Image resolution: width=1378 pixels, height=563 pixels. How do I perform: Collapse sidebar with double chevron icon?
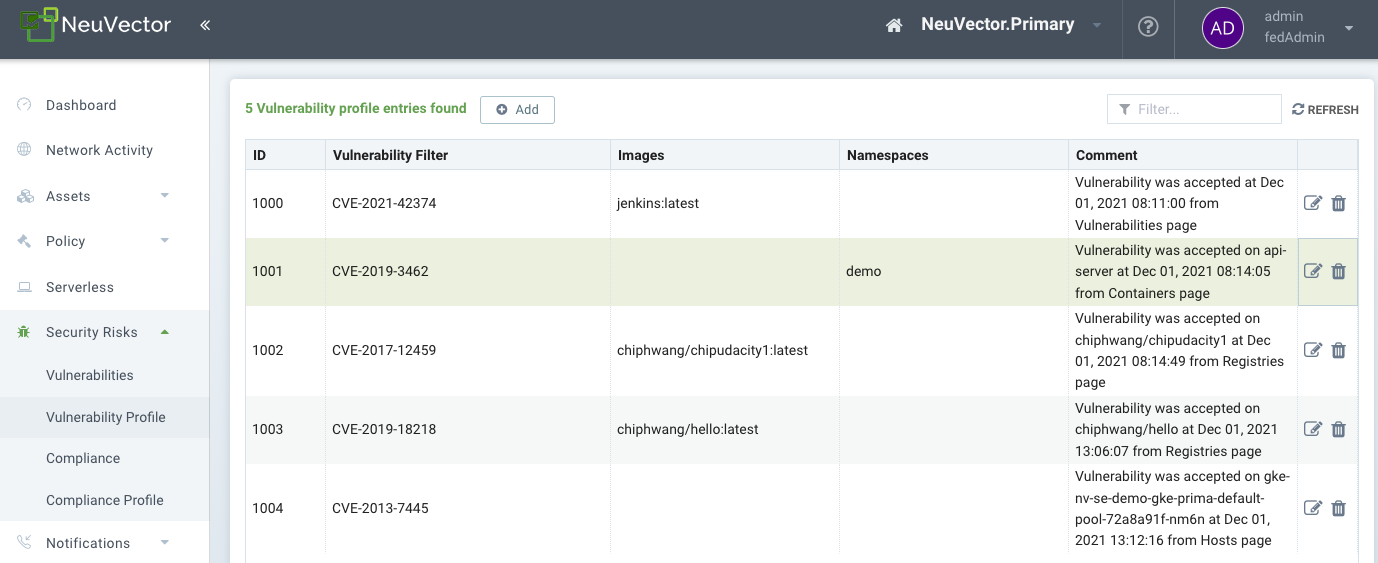(x=205, y=26)
